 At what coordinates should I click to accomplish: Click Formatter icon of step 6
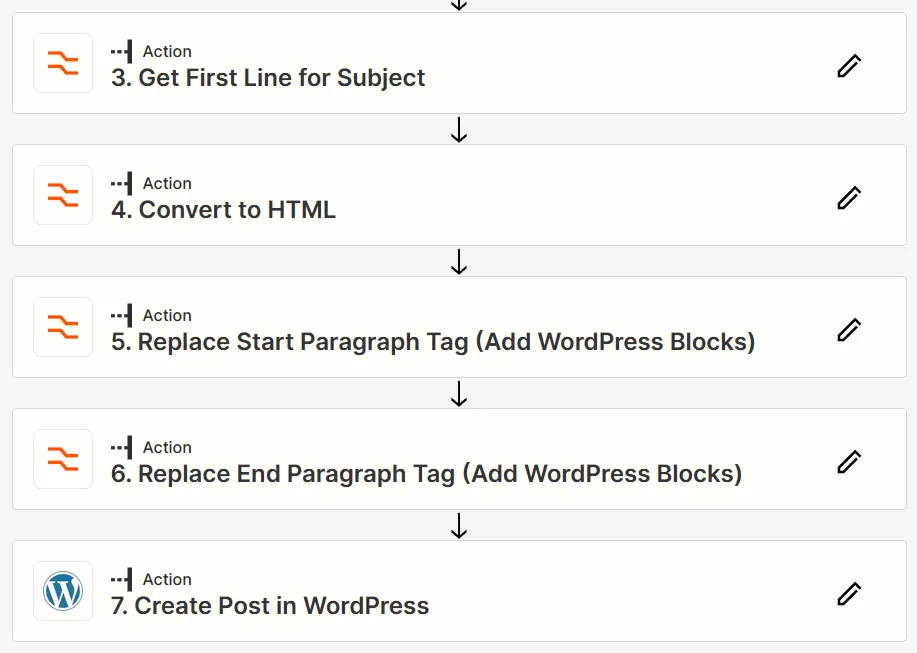[x=63, y=459]
